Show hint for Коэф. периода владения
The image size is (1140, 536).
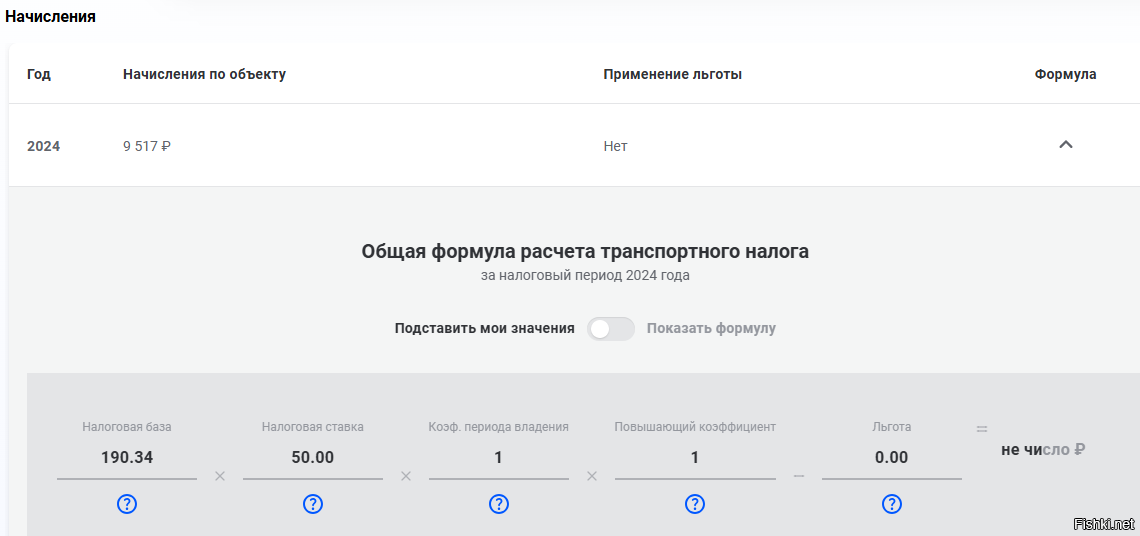click(499, 504)
